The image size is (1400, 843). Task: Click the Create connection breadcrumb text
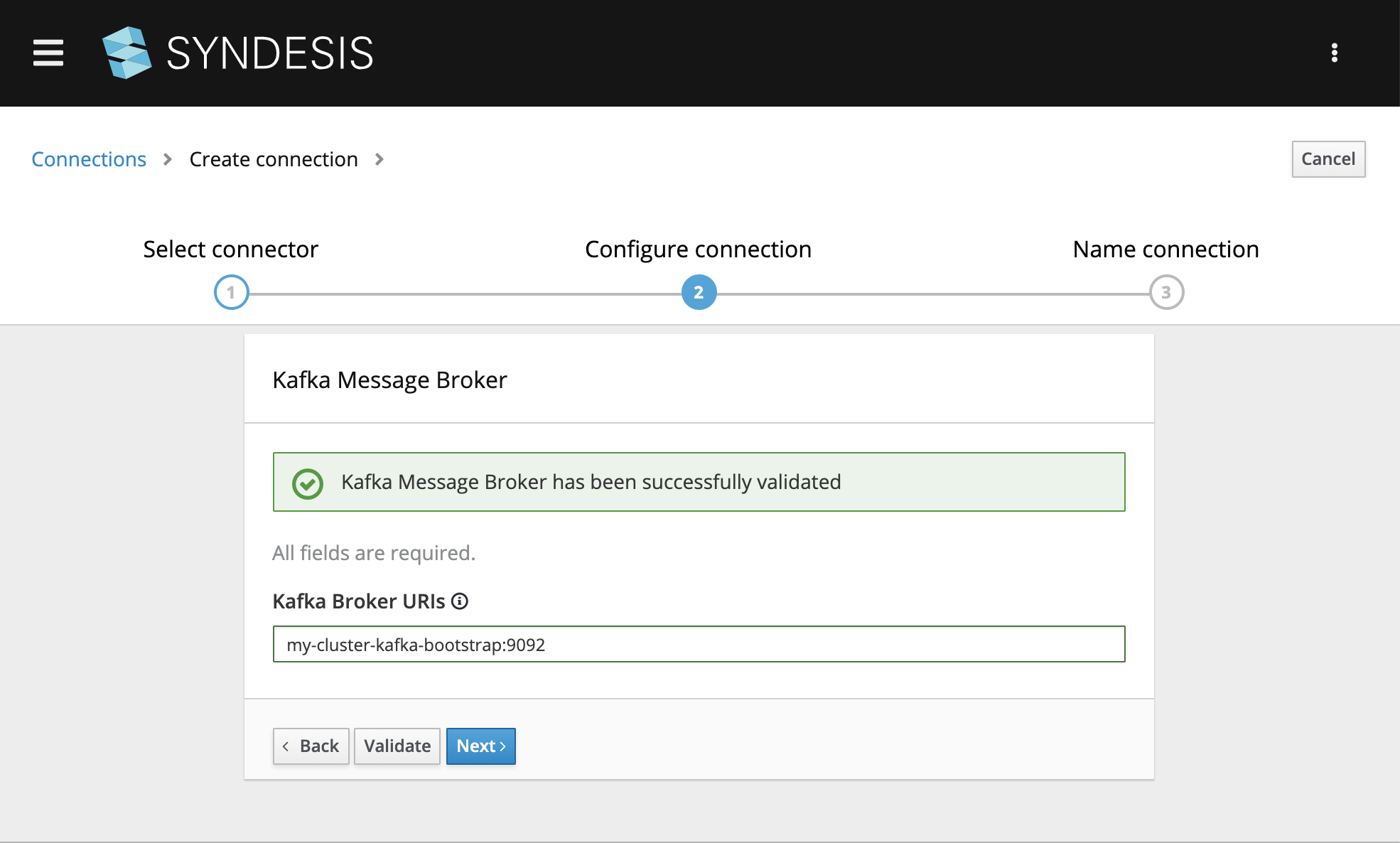coord(274,159)
